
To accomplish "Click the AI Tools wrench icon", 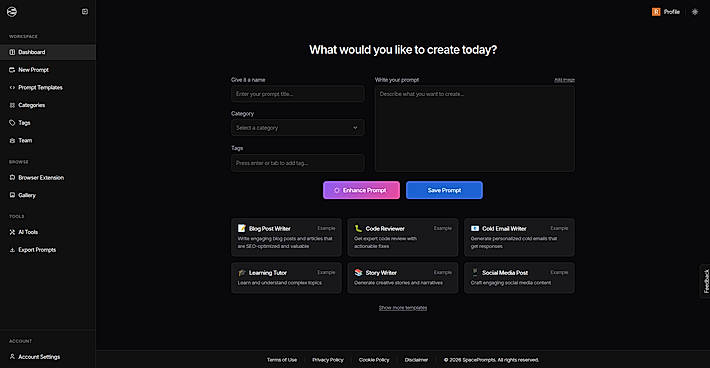I will (12, 232).
